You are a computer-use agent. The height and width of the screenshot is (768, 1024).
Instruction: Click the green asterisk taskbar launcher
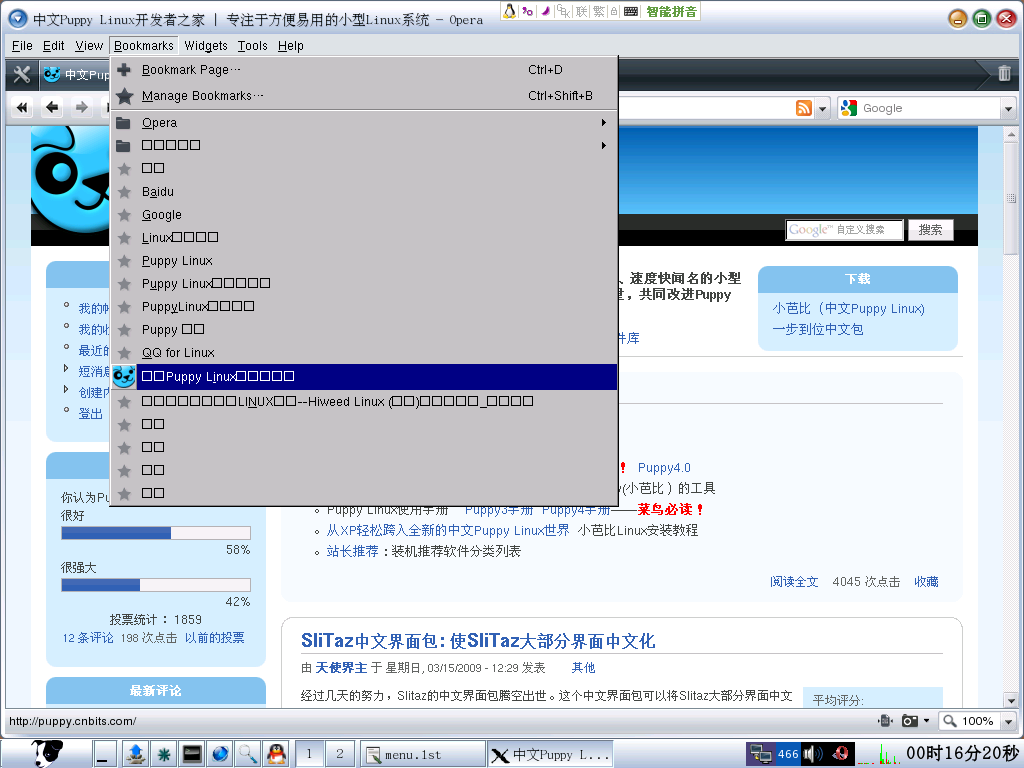point(164,754)
